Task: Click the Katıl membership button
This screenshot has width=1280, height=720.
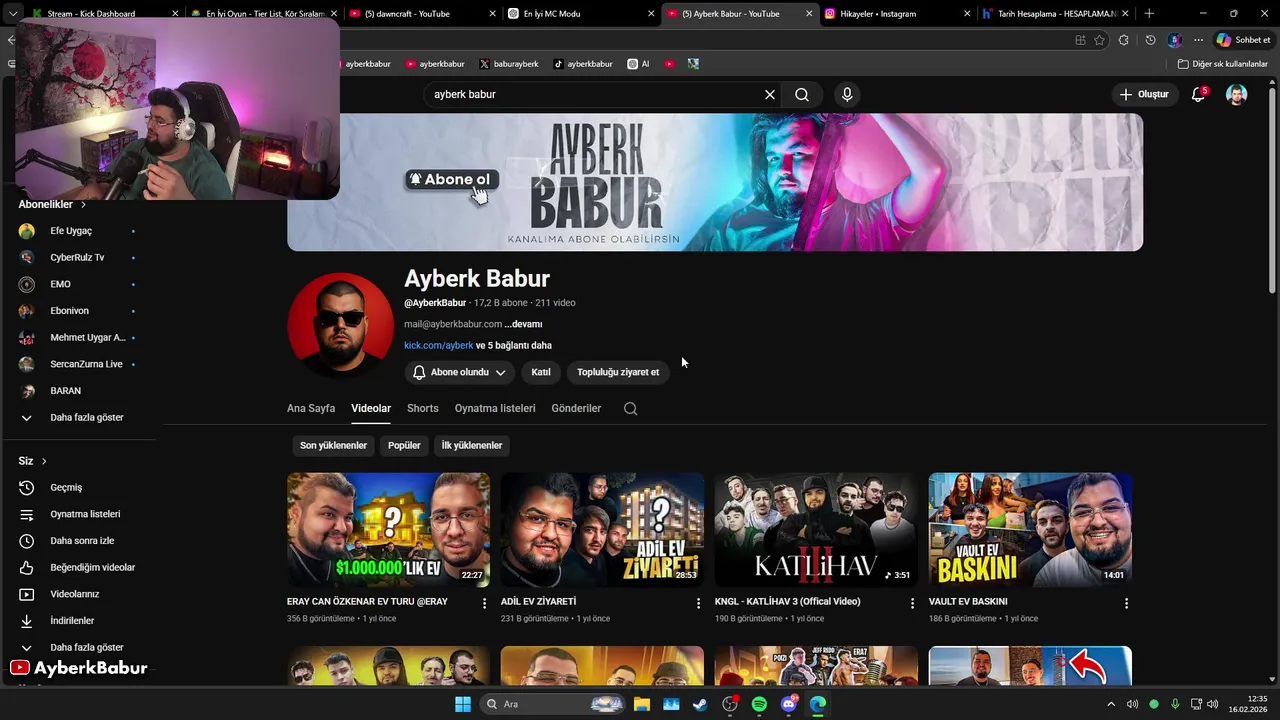Action: 541,372
